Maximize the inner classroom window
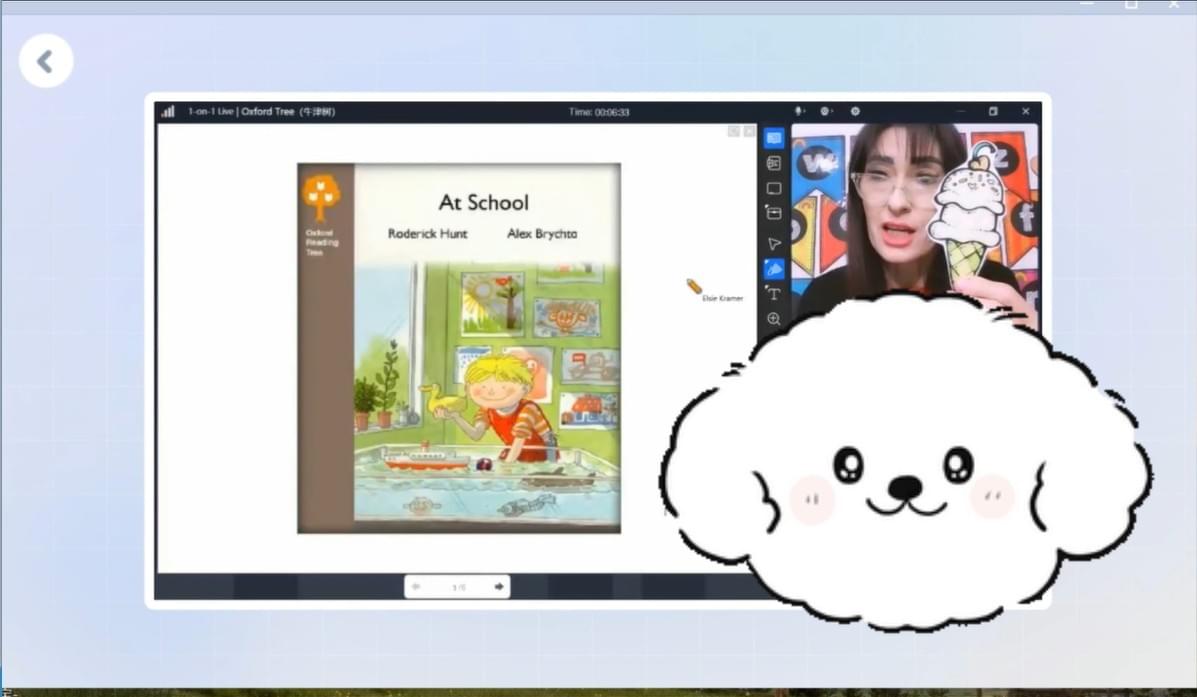1197x697 pixels. pyautogui.click(x=993, y=111)
